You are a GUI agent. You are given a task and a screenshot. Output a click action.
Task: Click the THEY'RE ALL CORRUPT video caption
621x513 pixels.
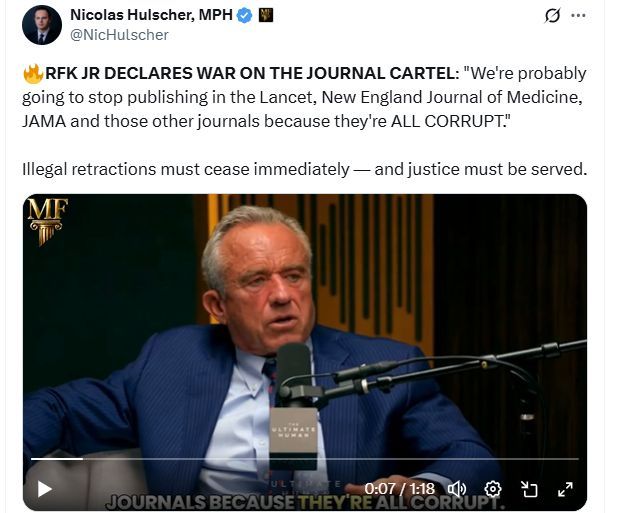(401, 503)
